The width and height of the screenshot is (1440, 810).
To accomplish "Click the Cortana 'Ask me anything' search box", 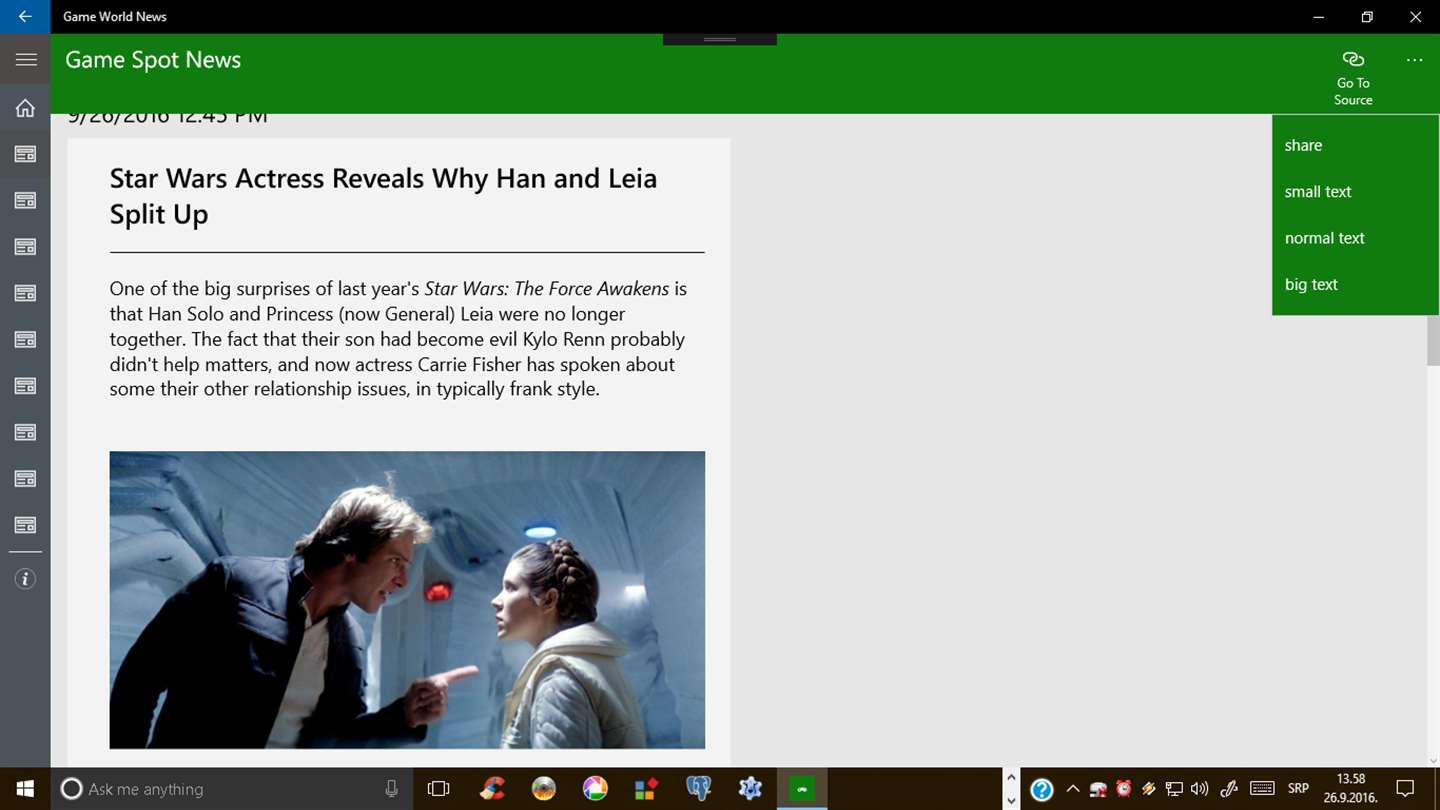I will click(230, 789).
